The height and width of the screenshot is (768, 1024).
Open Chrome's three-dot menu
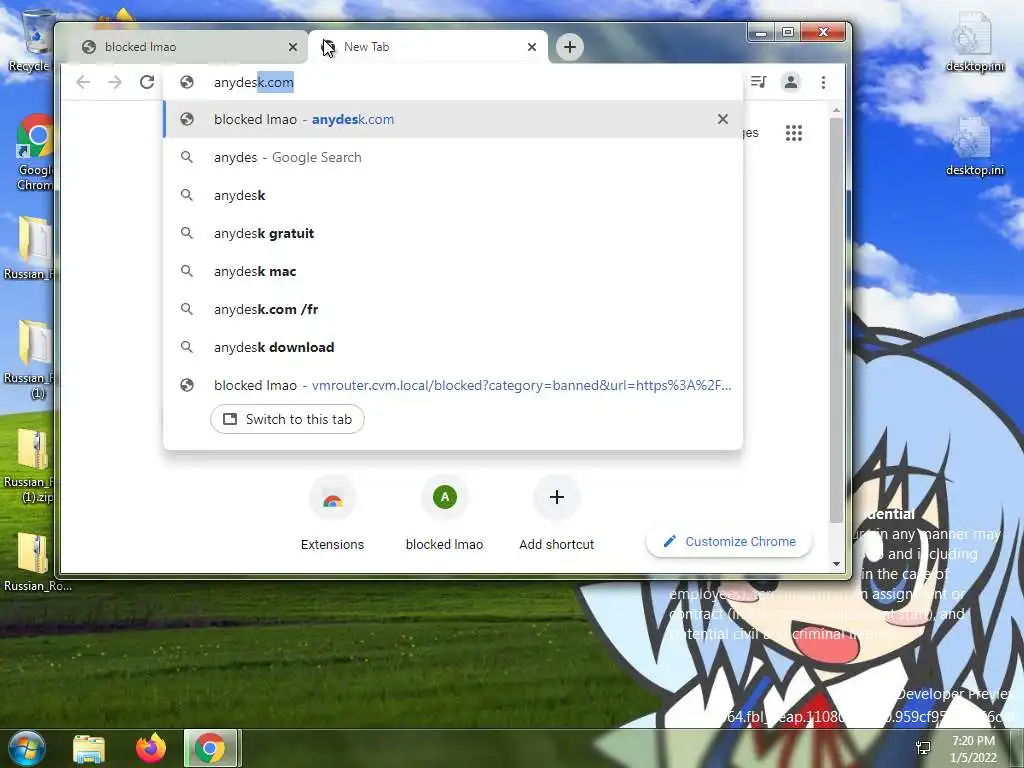824,82
